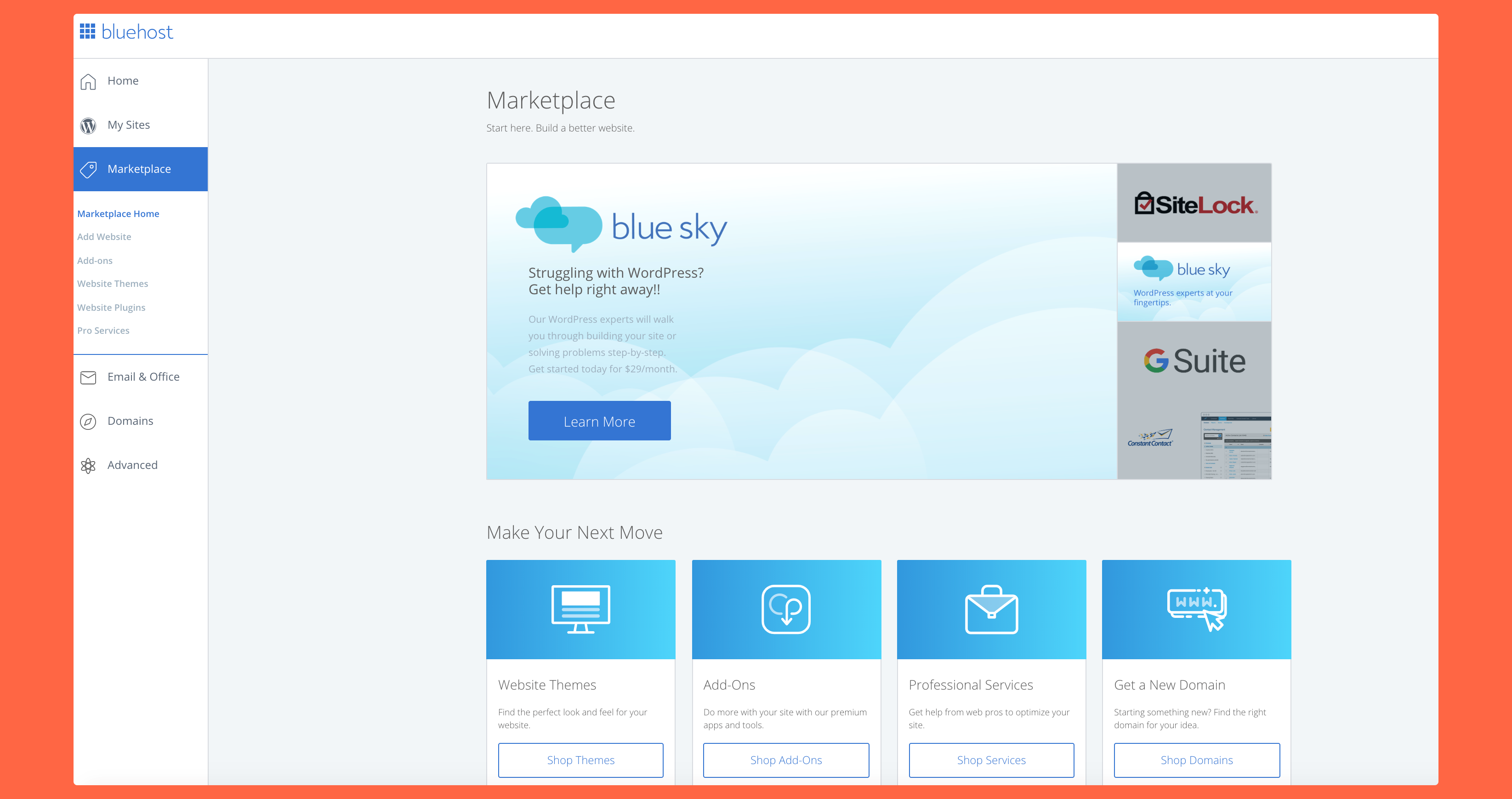Screen dimensions: 1512x799
Task: Click the 'Make Your Next Move' heading
Action: coord(574,532)
